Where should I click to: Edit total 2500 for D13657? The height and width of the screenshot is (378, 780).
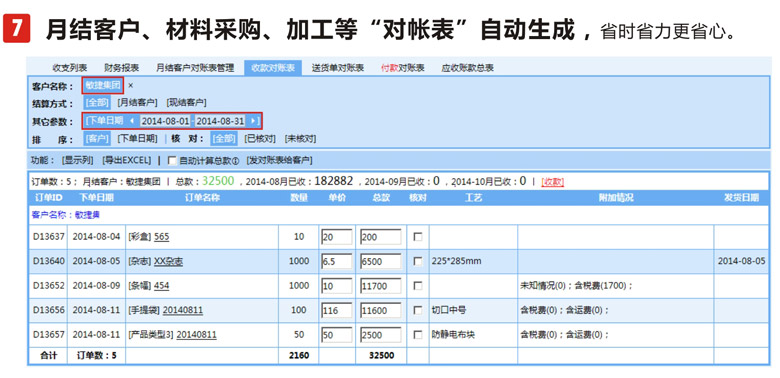tap(381, 335)
